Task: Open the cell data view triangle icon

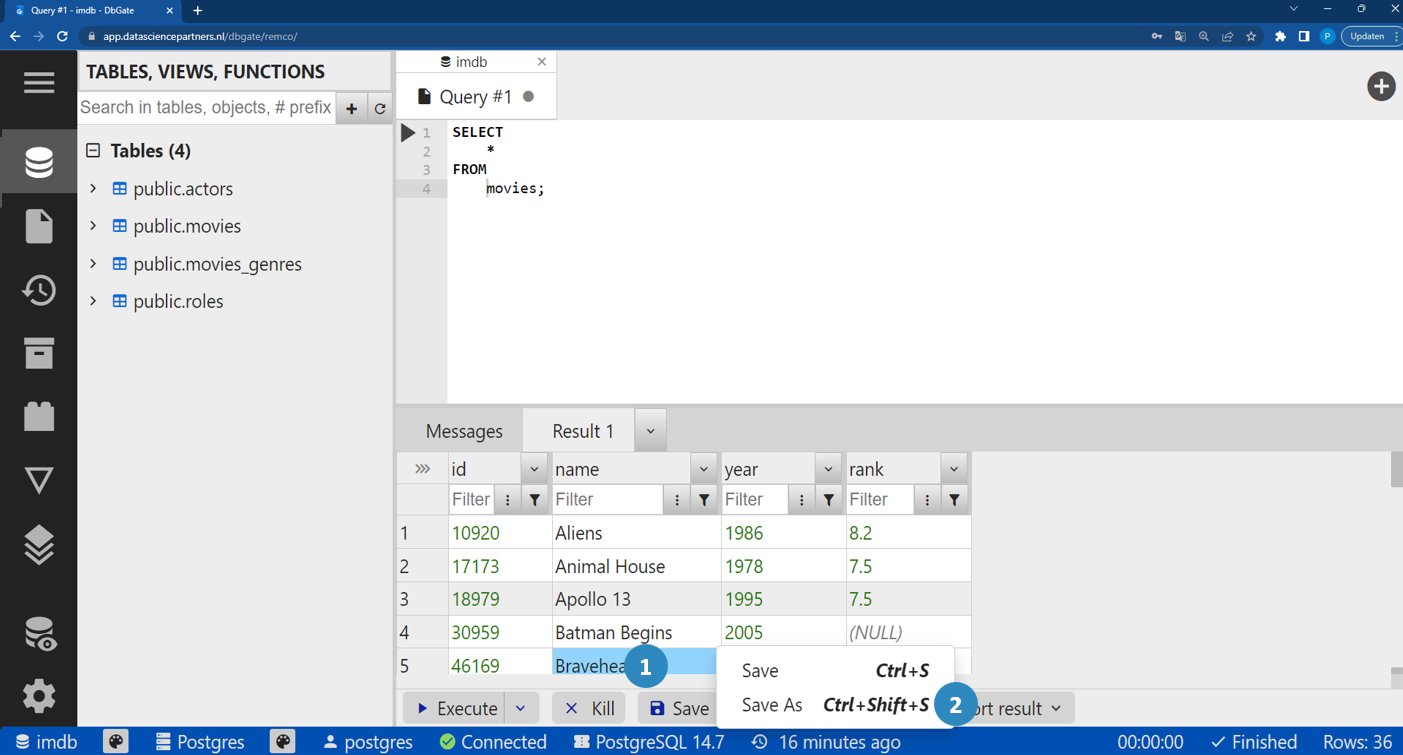Action: pyautogui.click(x=39, y=481)
